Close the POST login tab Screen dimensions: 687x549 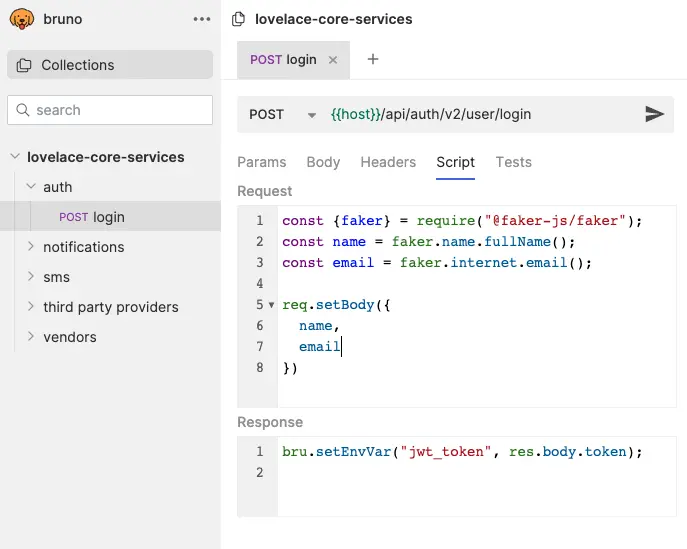point(333,60)
